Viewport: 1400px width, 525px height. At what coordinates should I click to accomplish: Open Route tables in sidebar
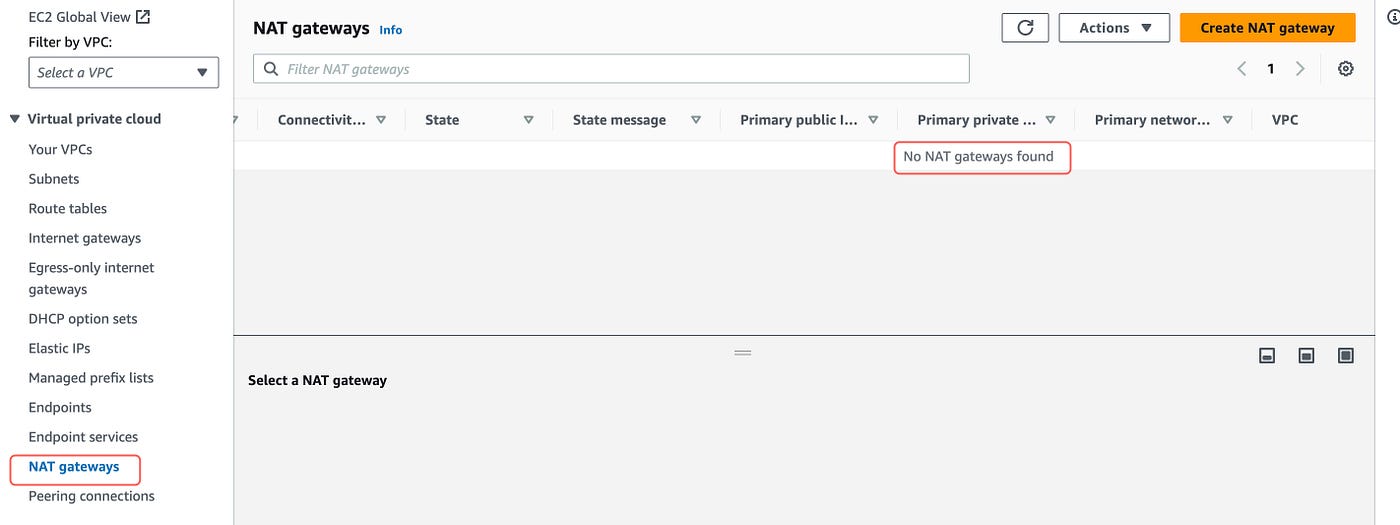[68, 209]
